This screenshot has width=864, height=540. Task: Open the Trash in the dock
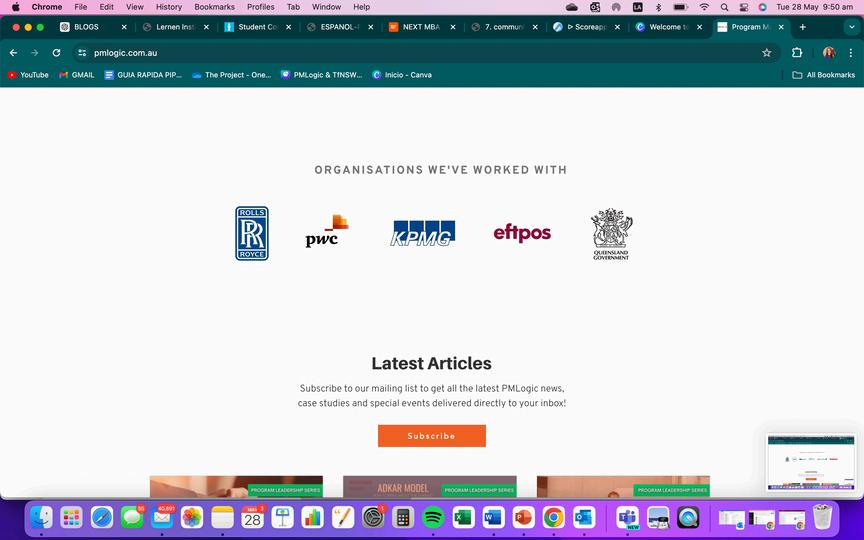[822, 517]
